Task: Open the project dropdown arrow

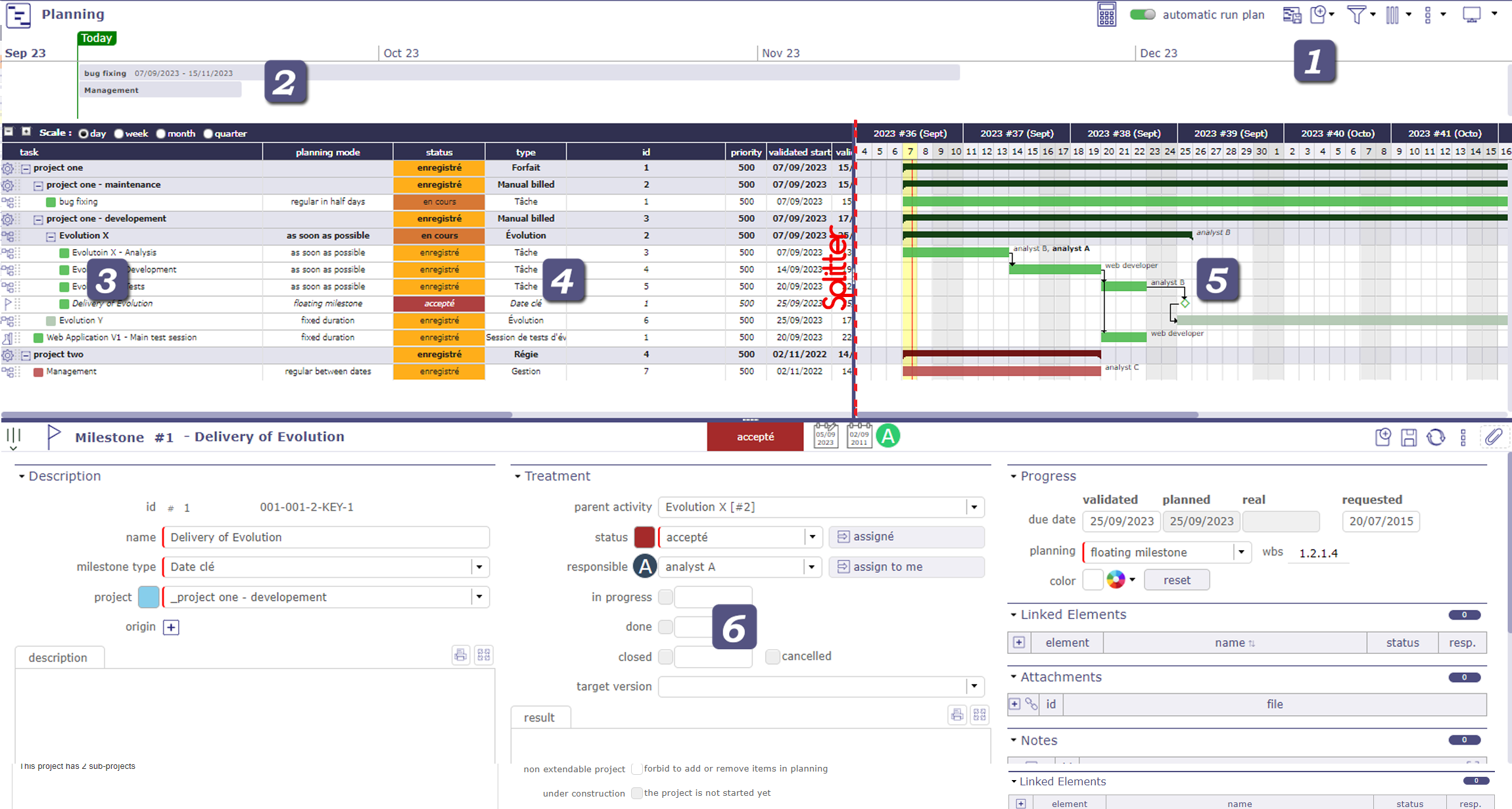Action: pos(479,597)
